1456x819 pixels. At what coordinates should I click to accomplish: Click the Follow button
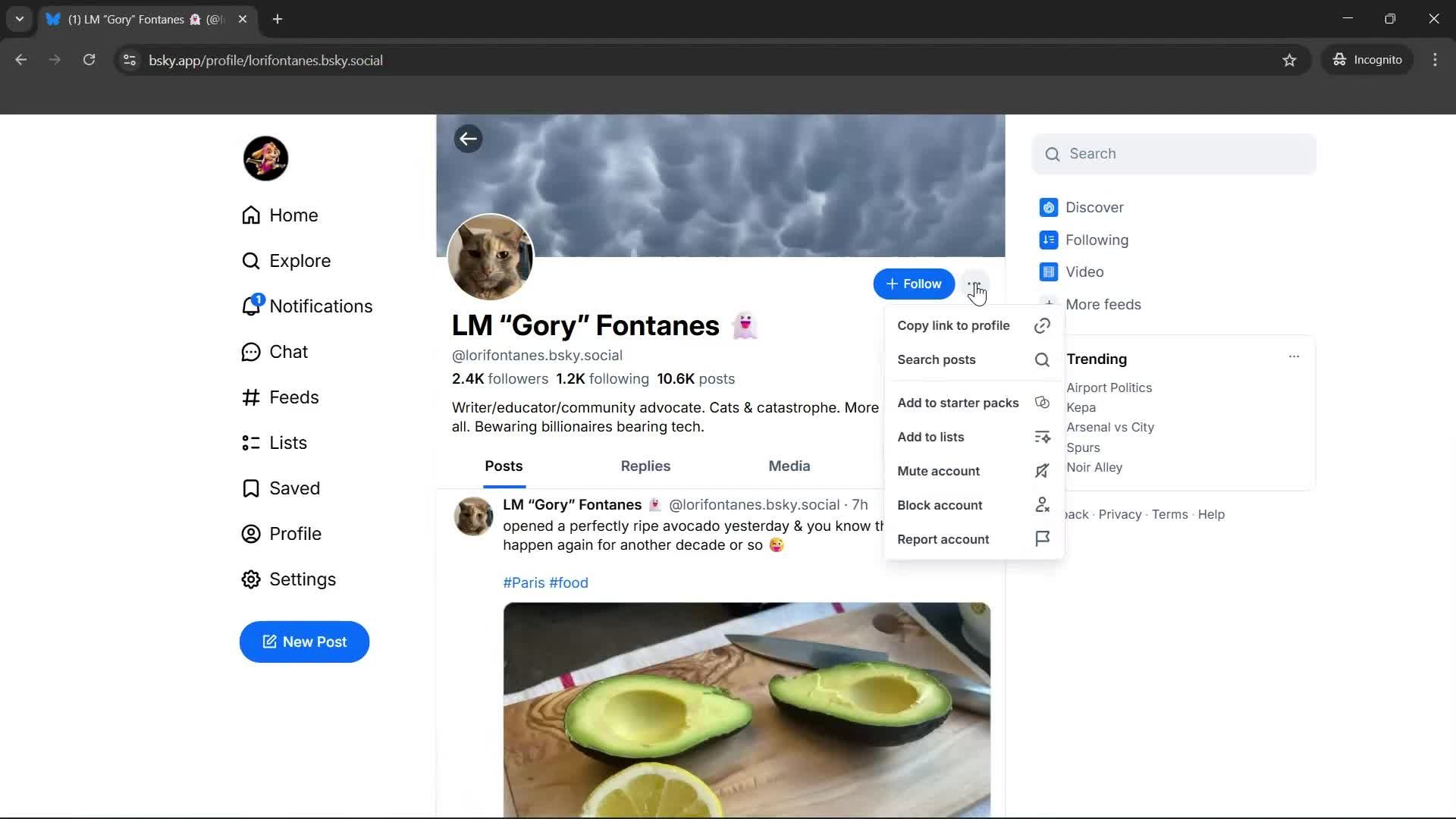click(914, 284)
